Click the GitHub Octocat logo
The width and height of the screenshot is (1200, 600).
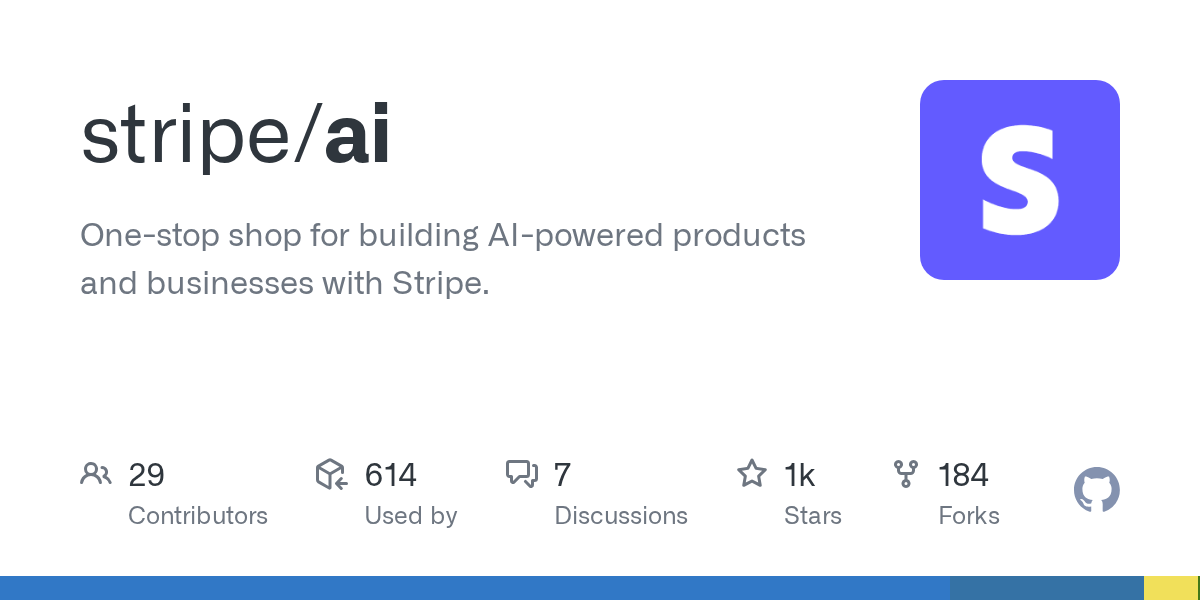coord(1096,490)
